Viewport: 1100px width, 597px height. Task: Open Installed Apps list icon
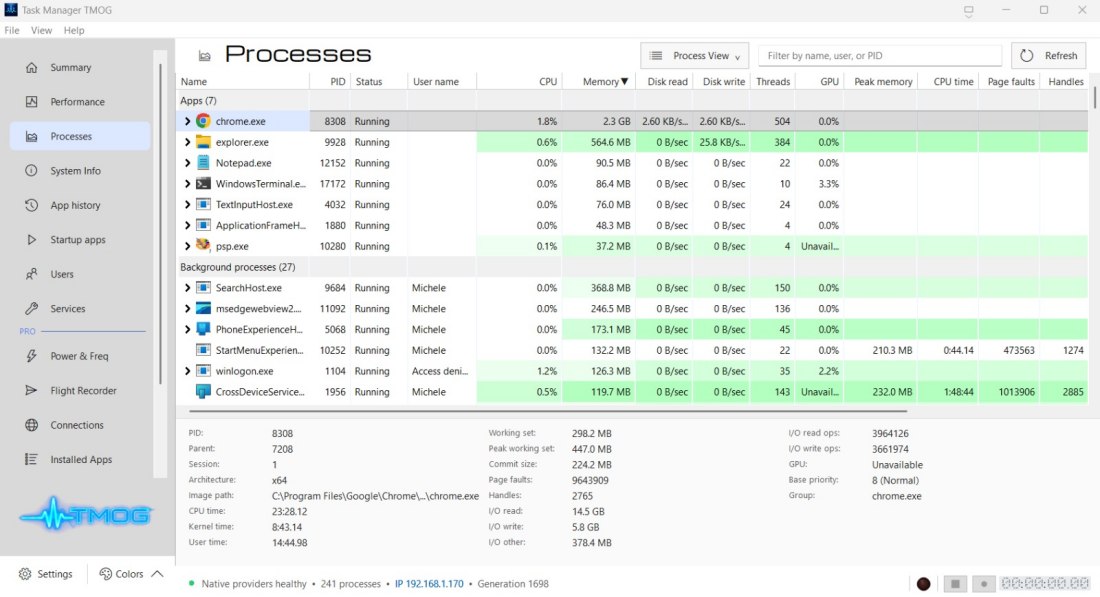click(x=31, y=459)
